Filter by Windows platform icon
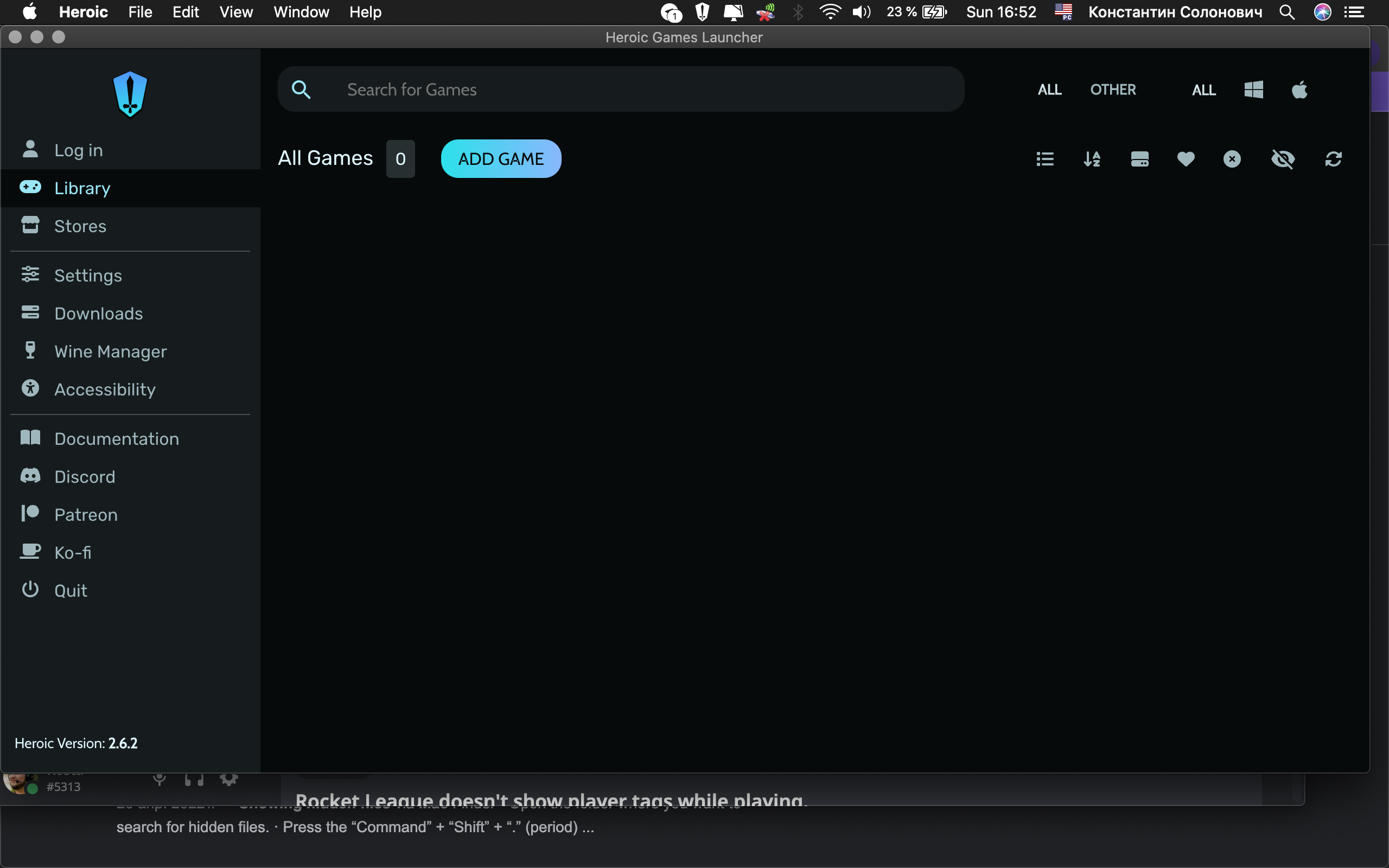Image resolution: width=1389 pixels, height=868 pixels. click(1253, 90)
